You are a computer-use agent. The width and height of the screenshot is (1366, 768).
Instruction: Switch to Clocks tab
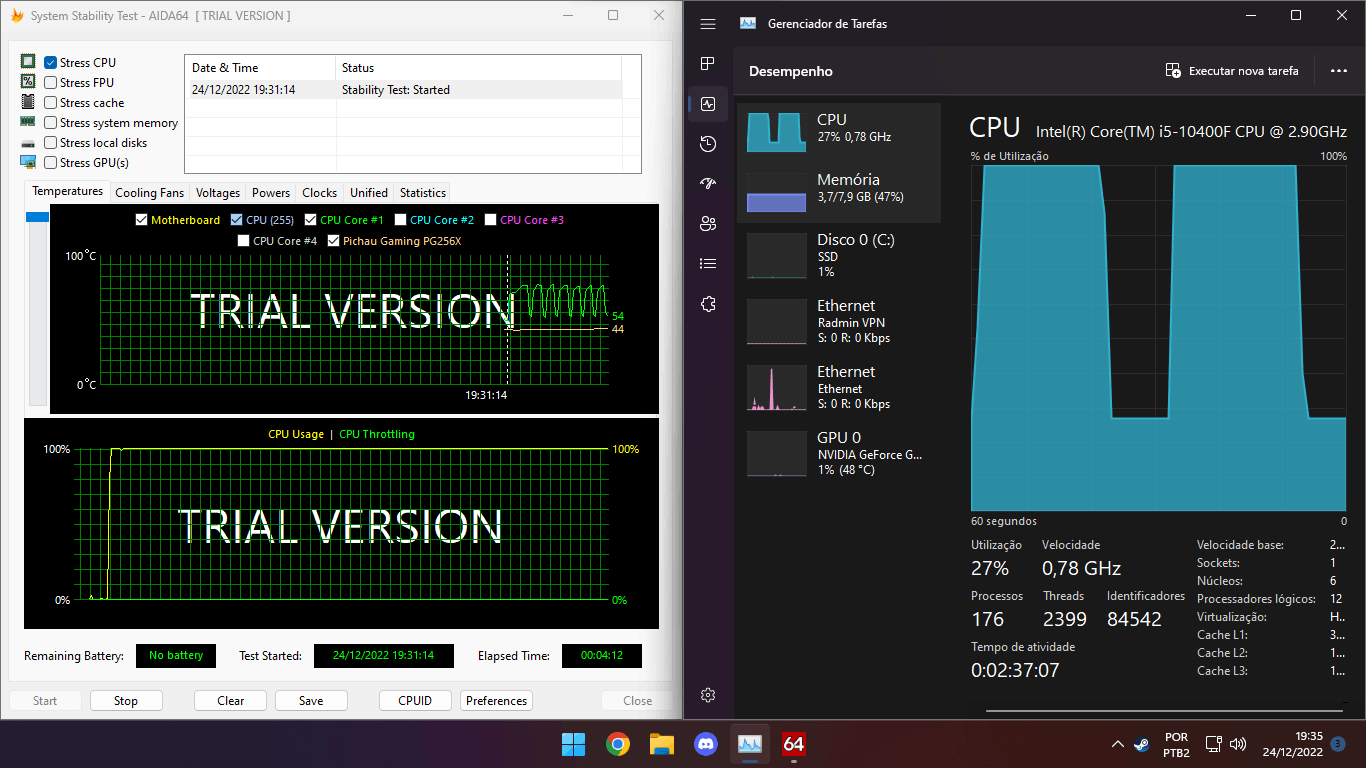(320, 193)
